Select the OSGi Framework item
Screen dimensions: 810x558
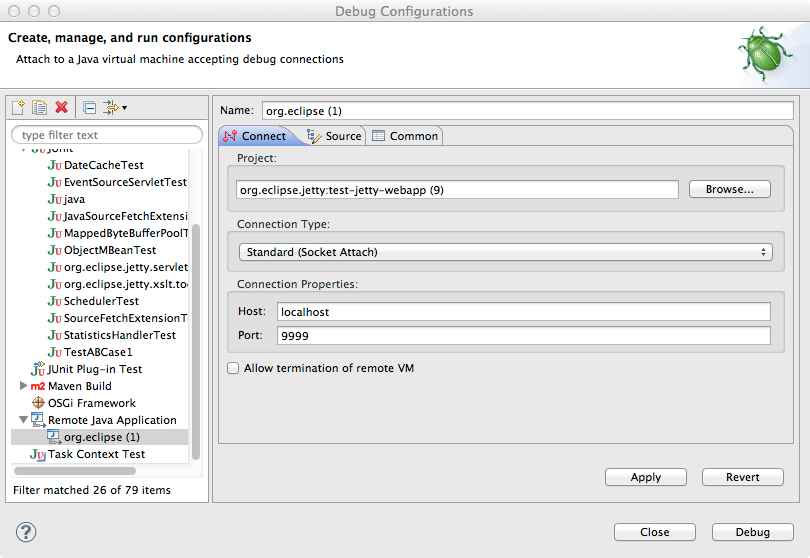[91, 403]
